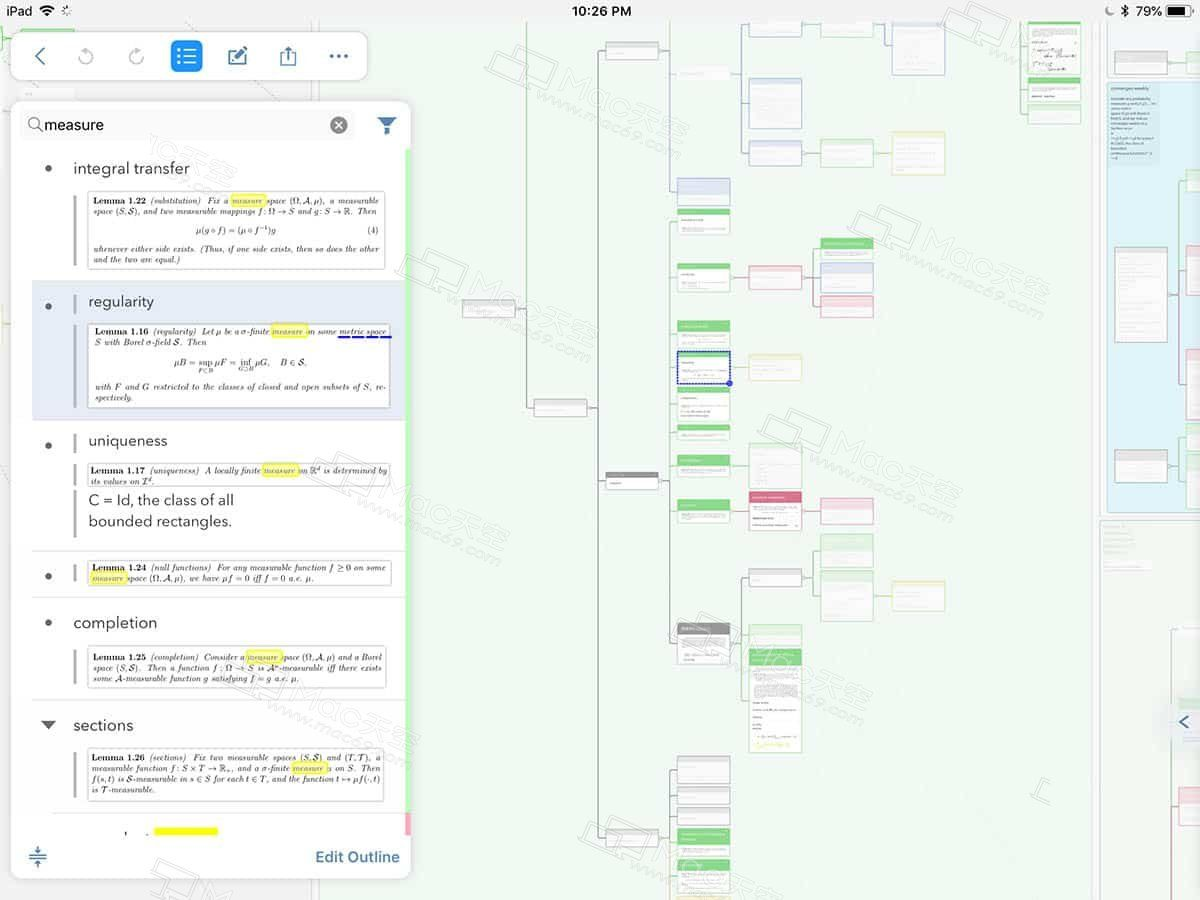Tap the share export icon
This screenshot has width=1200, height=900.
pos(288,56)
